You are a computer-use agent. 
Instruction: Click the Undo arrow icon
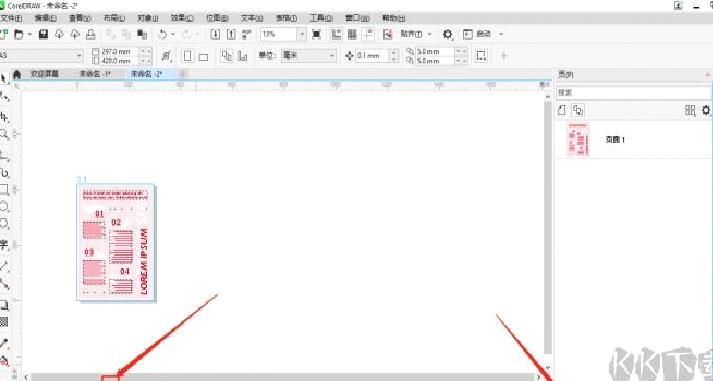[x=163, y=34]
